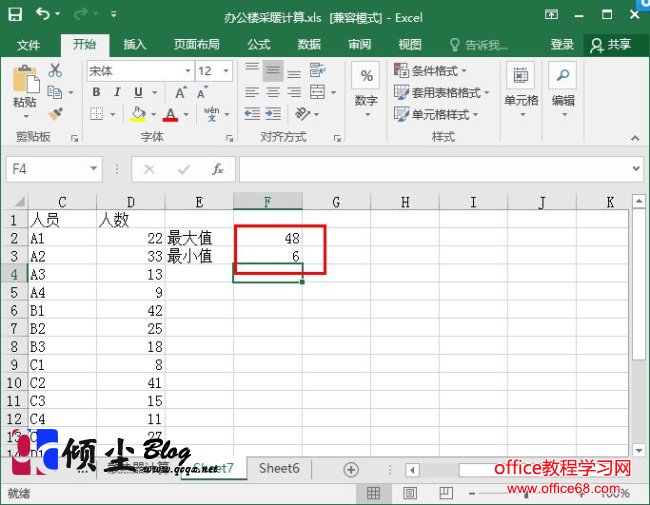
Task: Insert function using the fx icon
Action: coord(218,169)
